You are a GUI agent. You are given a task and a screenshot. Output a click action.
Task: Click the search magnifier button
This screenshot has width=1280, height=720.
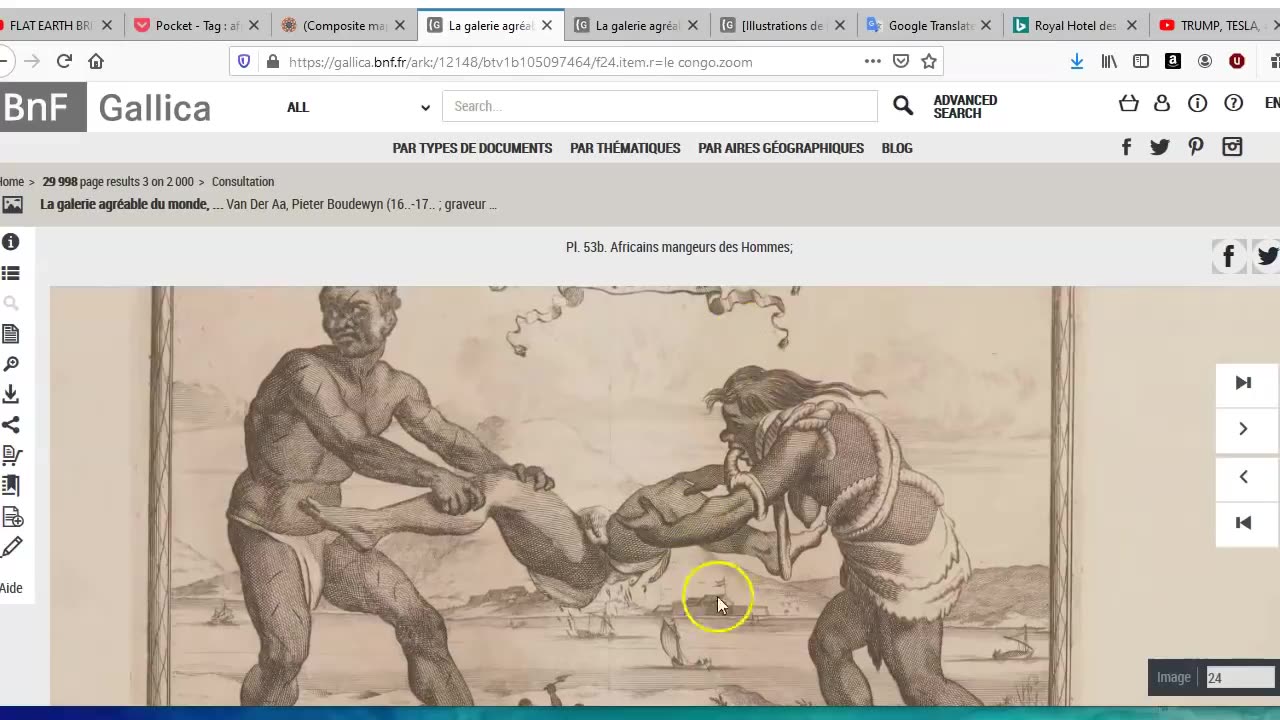click(x=903, y=106)
